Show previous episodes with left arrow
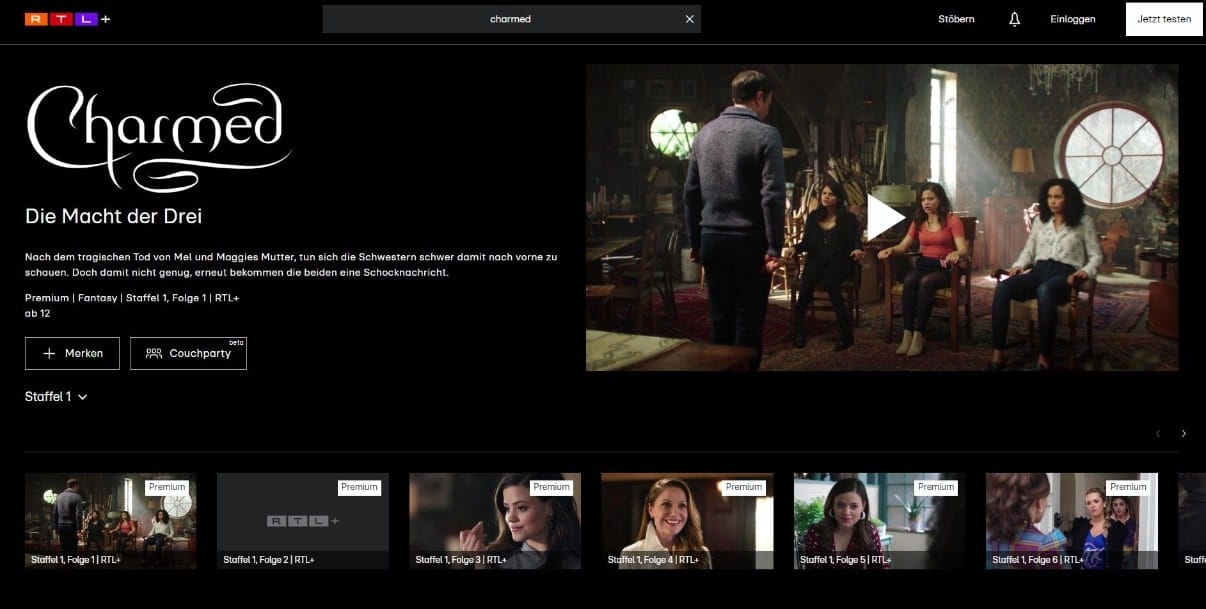 (1158, 434)
